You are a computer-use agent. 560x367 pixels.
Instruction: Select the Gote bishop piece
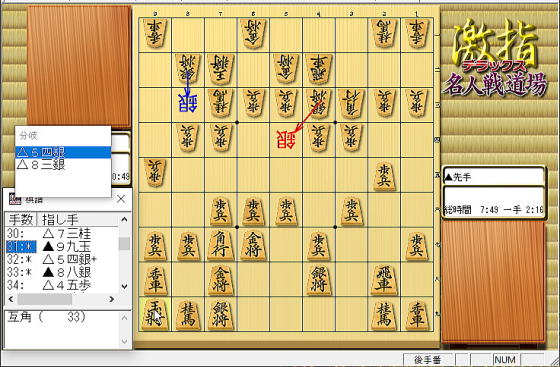[351, 104]
